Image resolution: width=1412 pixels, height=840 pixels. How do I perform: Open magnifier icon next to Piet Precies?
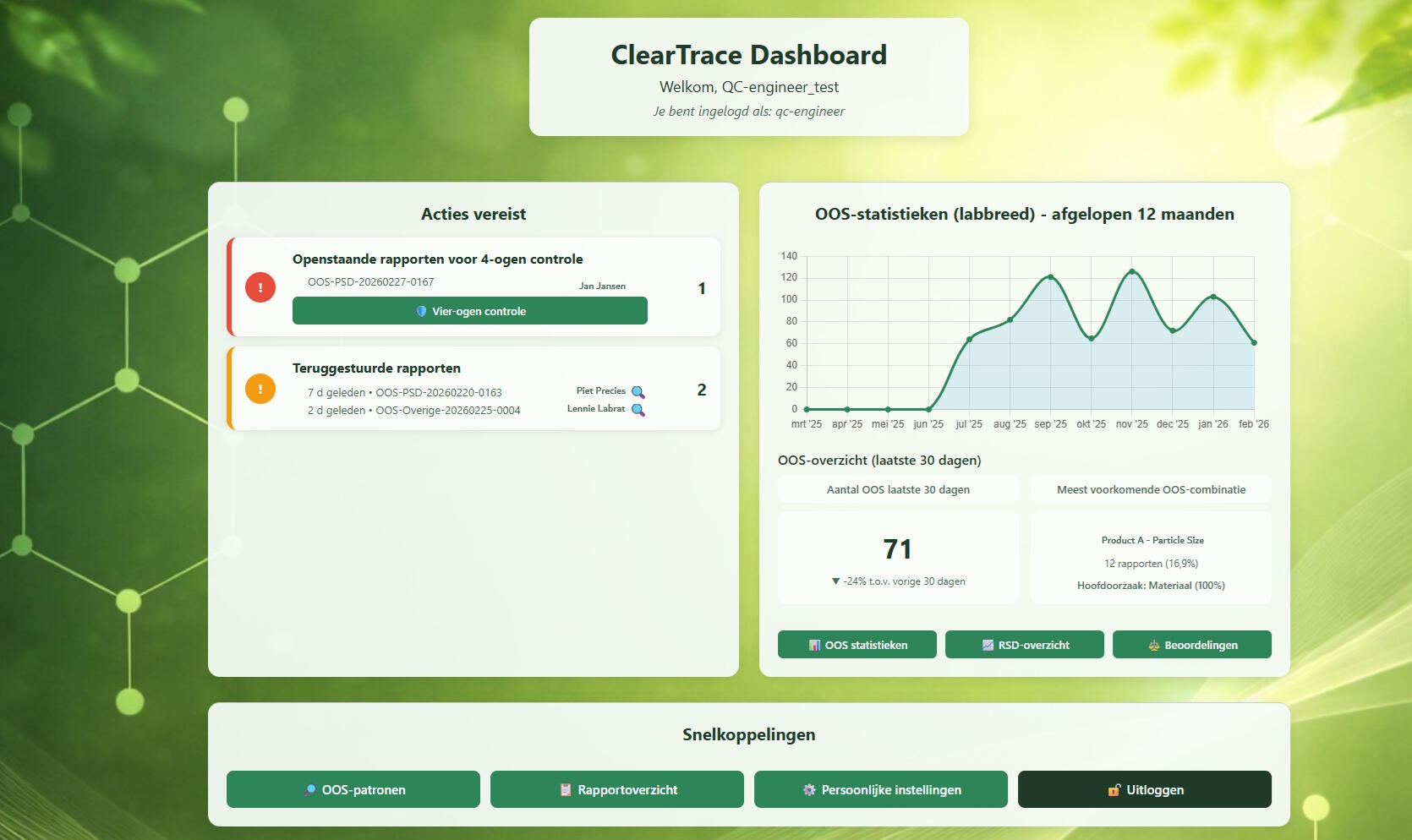coord(638,391)
